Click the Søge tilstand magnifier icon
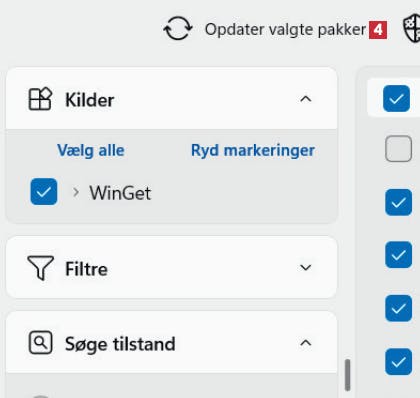This screenshot has height=398, width=420. (x=40, y=342)
